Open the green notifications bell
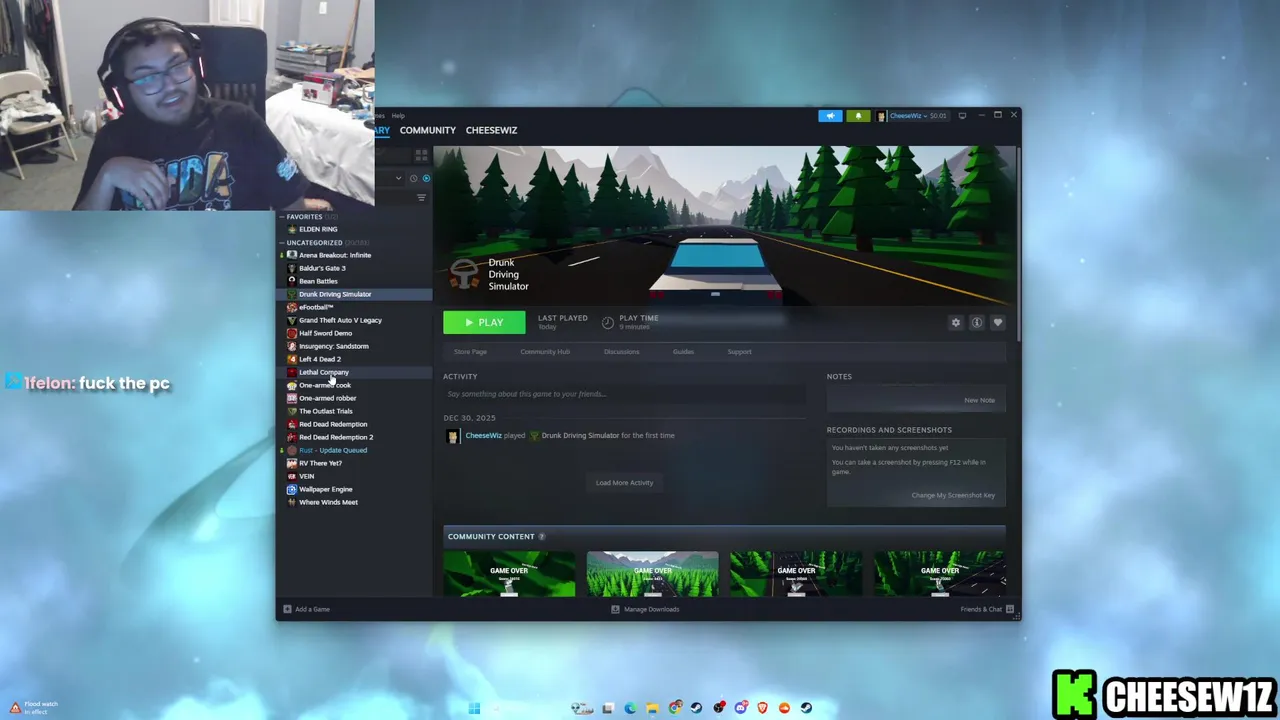 (858, 116)
